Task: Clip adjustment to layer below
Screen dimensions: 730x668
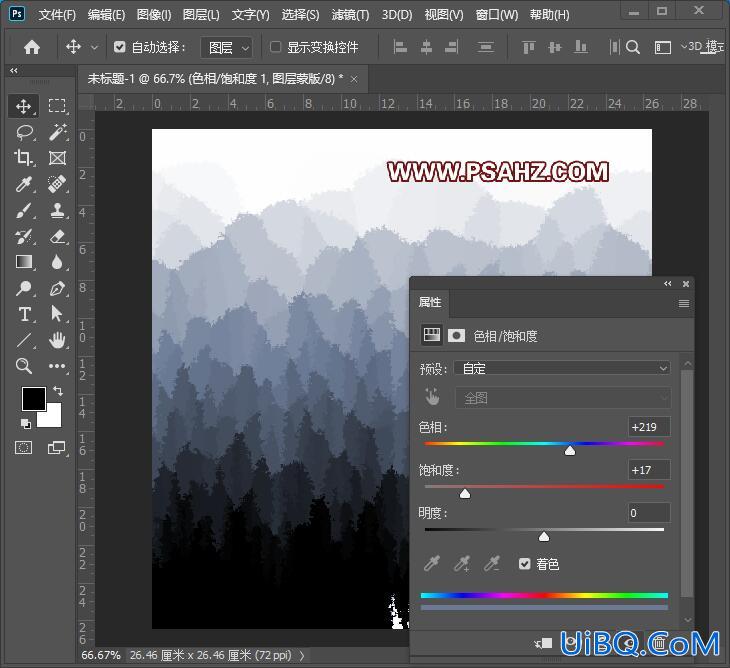Action: coord(543,643)
